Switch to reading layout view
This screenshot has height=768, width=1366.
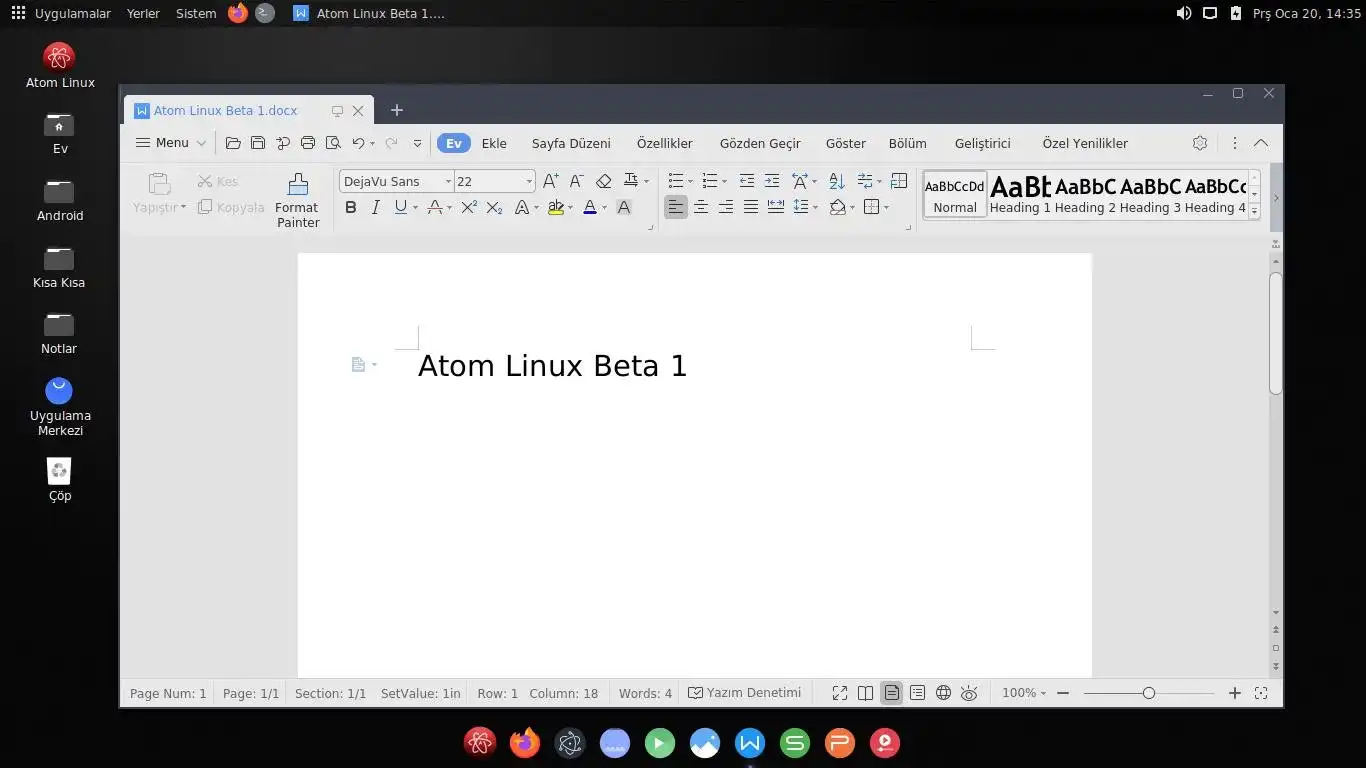[x=866, y=693]
